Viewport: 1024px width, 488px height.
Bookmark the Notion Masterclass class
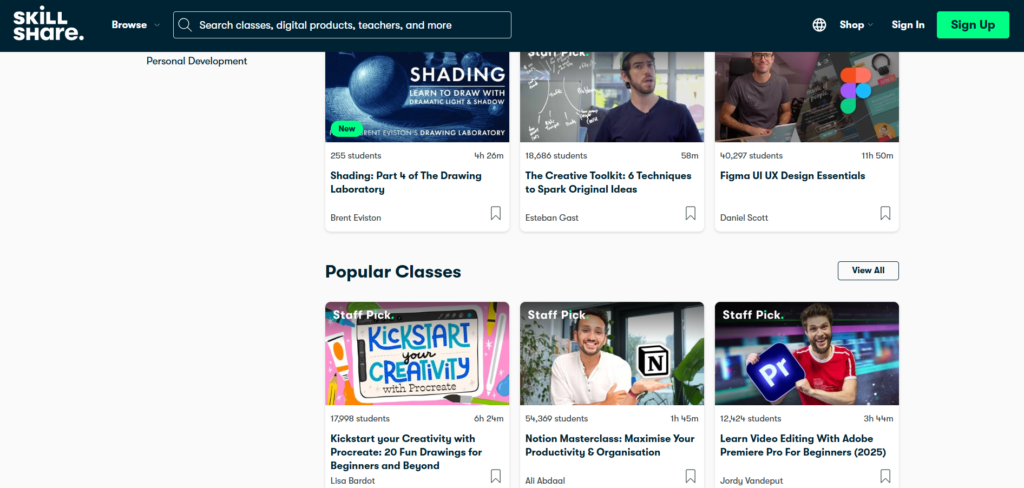(x=690, y=476)
